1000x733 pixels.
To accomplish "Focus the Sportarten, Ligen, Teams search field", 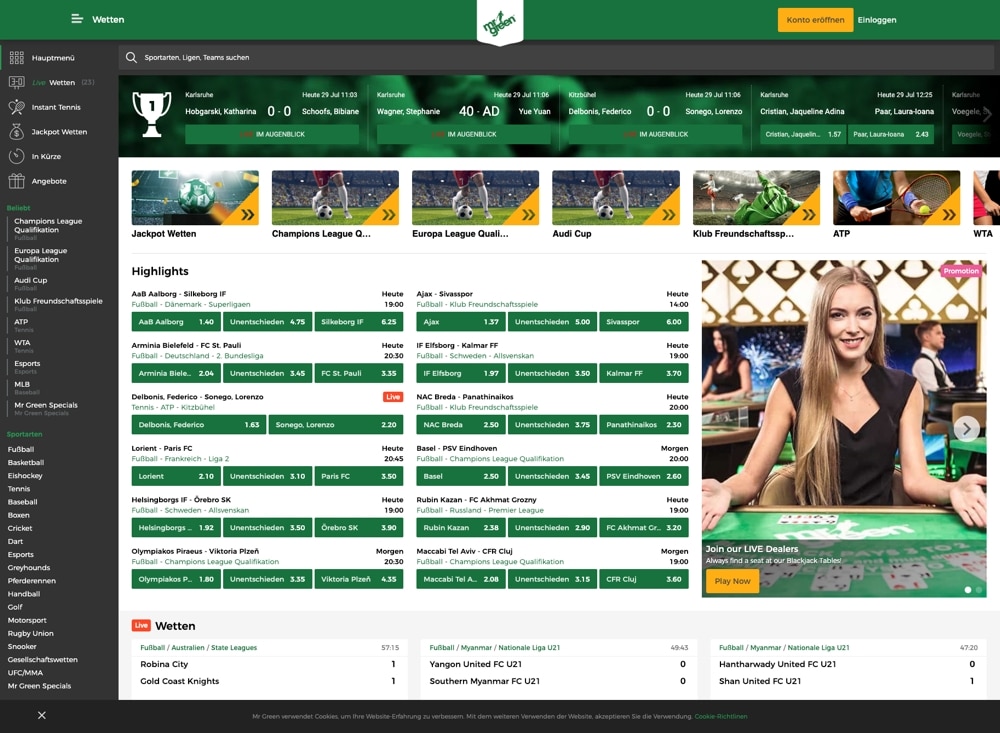I will click(556, 57).
